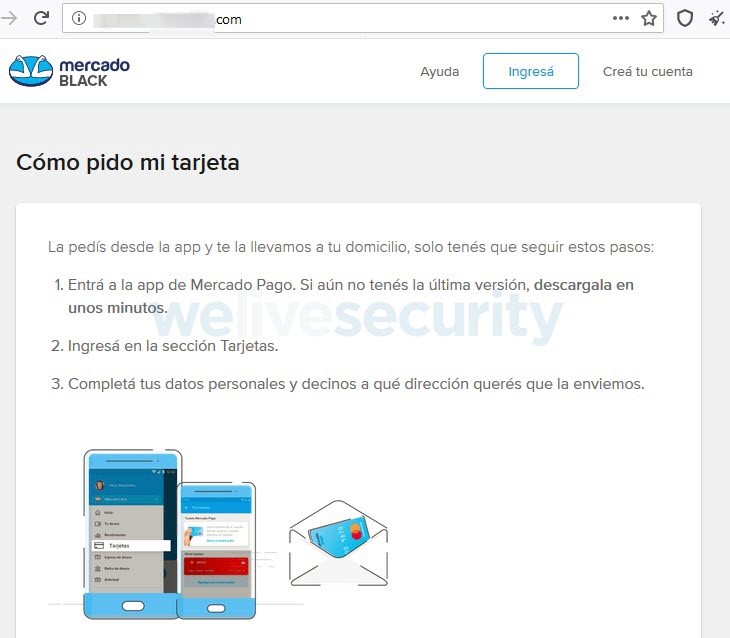The image size is (730, 638).
Task: Open the page actions three-dot menu
Action: (x=621, y=18)
